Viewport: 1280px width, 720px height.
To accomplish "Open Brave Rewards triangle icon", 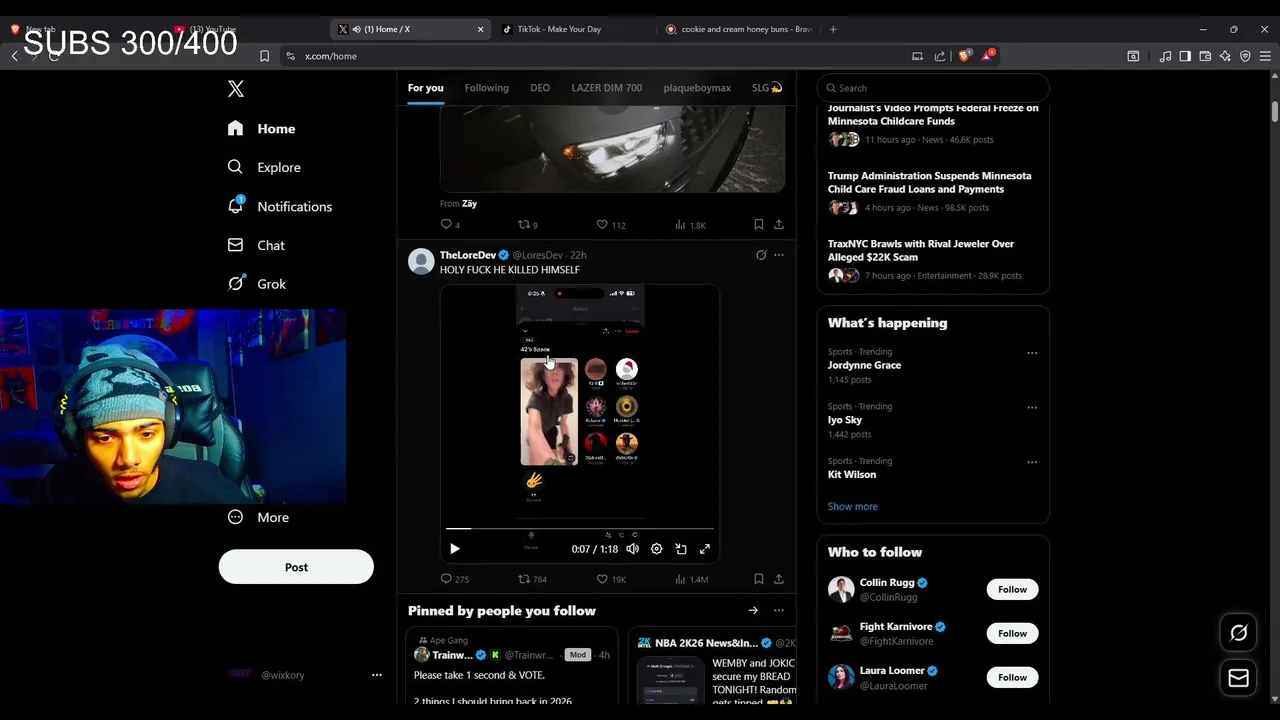I will pos(987,56).
